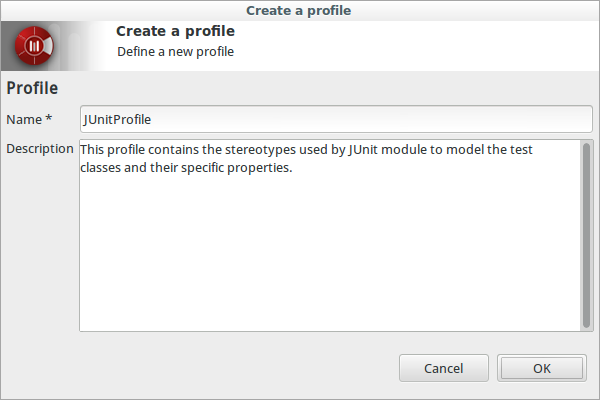This screenshot has height=400, width=600.
Task: Click the 'Name *' field label
Action: [x=29, y=119]
